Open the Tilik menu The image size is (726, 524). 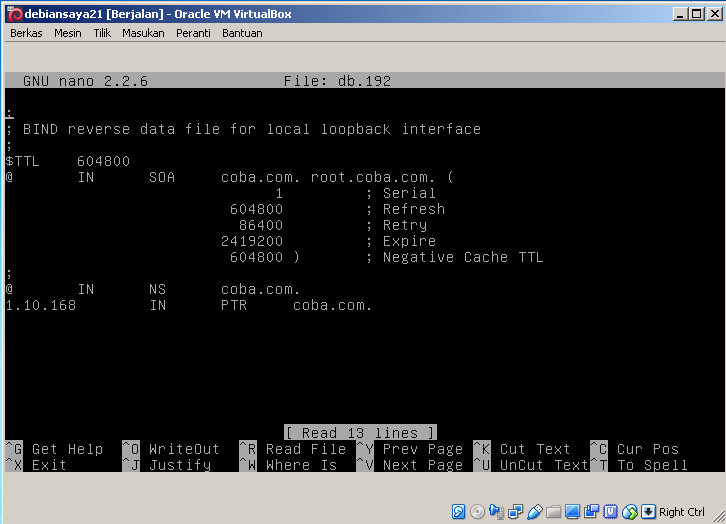click(x=102, y=33)
